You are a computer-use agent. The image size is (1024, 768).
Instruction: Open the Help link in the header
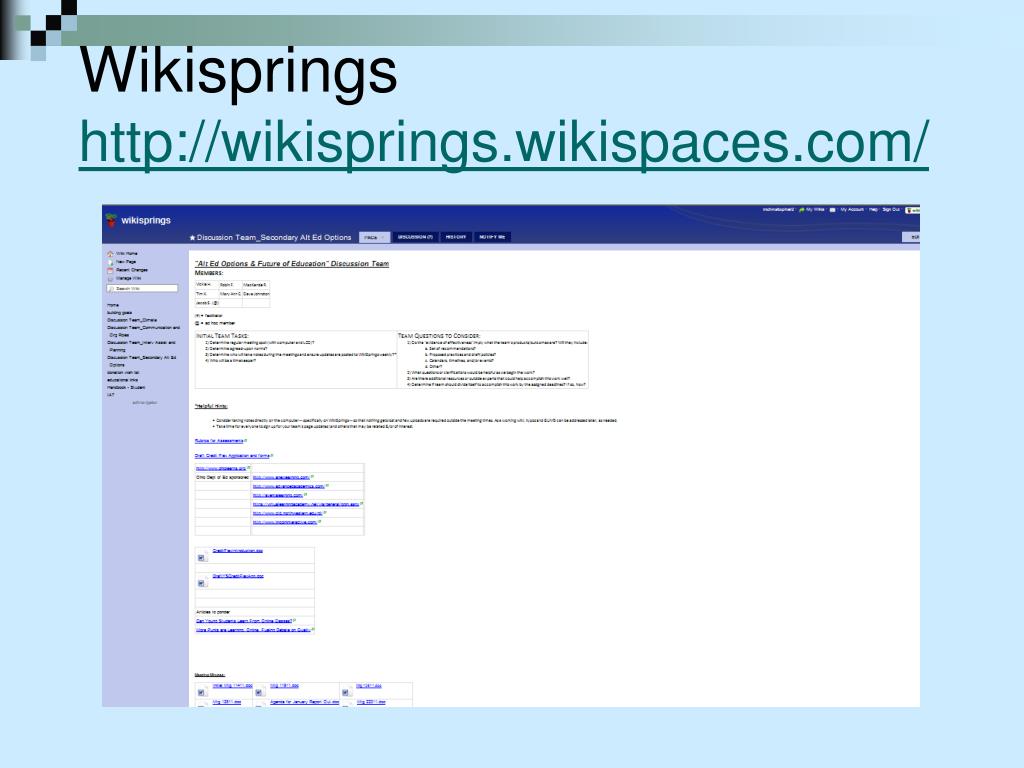pyautogui.click(x=873, y=210)
